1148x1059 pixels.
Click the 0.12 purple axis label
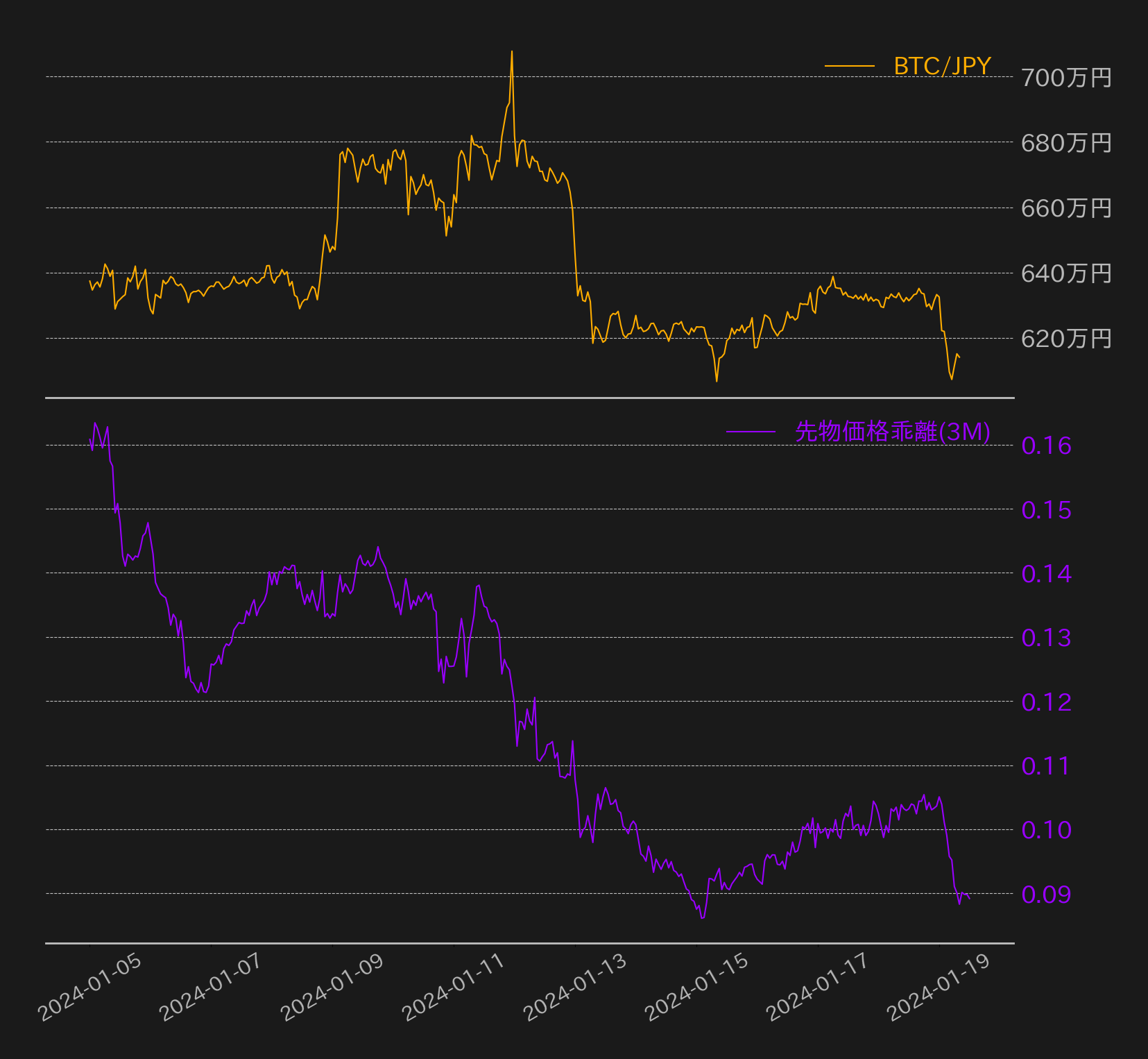(1046, 702)
